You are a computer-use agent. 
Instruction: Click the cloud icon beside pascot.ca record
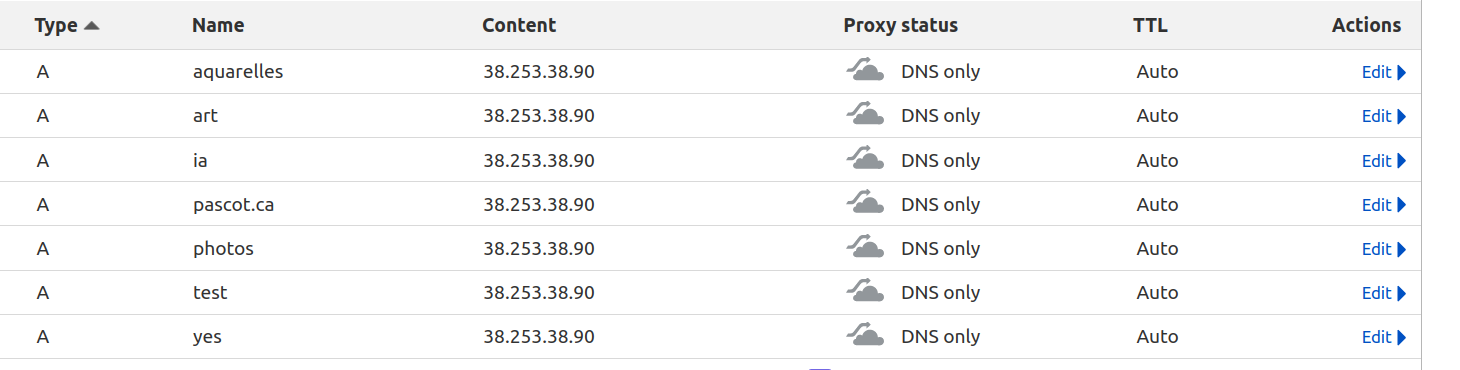click(x=865, y=202)
